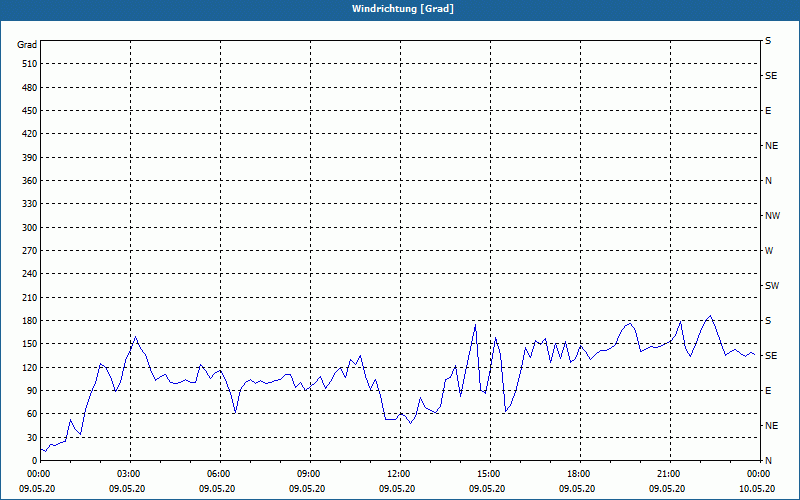The height and width of the screenshot is (500, 800).
Task: Select the 09.05.20 date under first 00:00
Action: click(x=37, y=489)
